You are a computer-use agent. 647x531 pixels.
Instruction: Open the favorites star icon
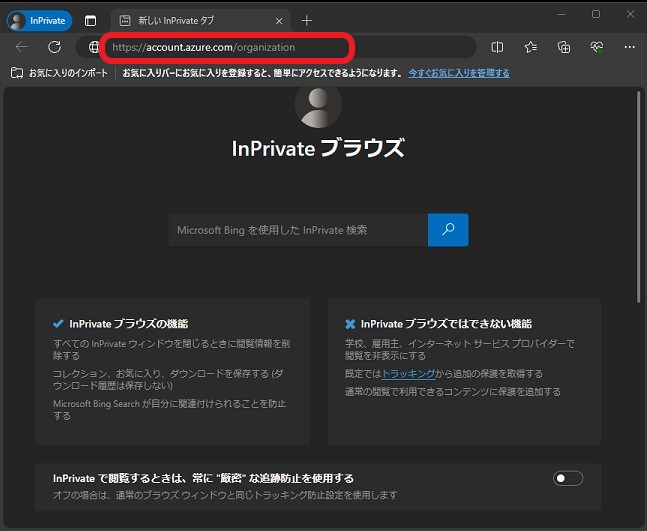tap(531, 47)
